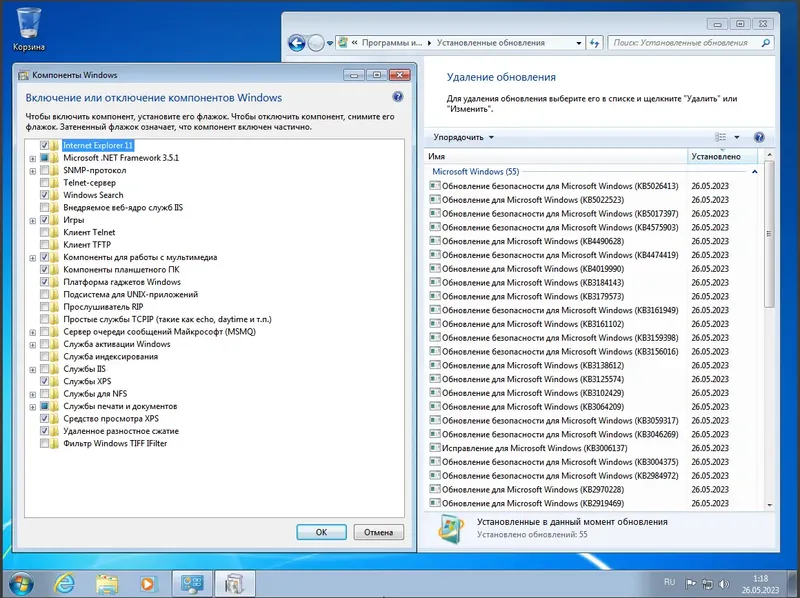Image resolution: width=800 pixels, height=598 pixels.
Task: Open Windows Media Player from the taskbar
Action: click(x=148, y=582)
